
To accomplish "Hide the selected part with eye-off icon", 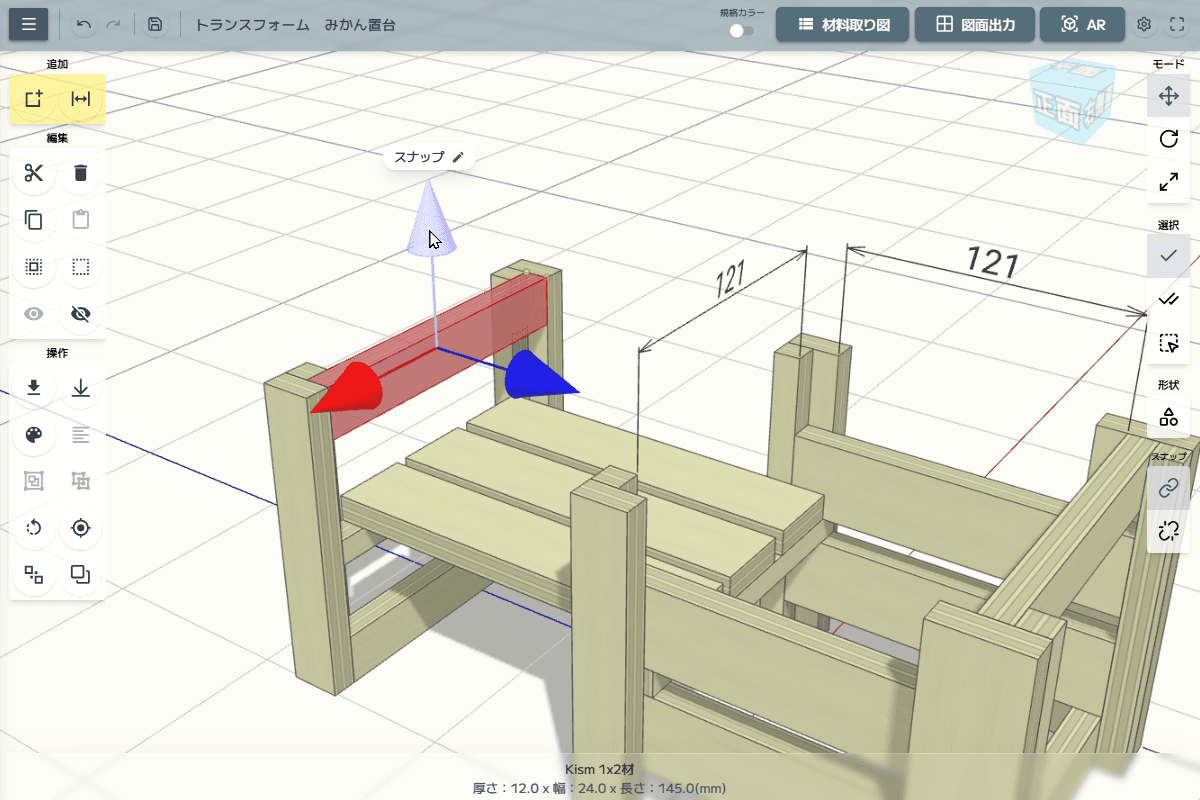I will coord(80,314).
